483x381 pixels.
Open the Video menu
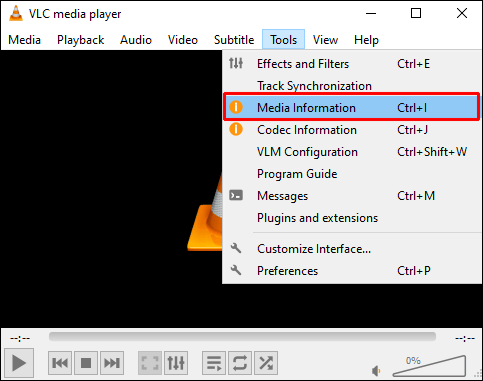coord(183,40)
